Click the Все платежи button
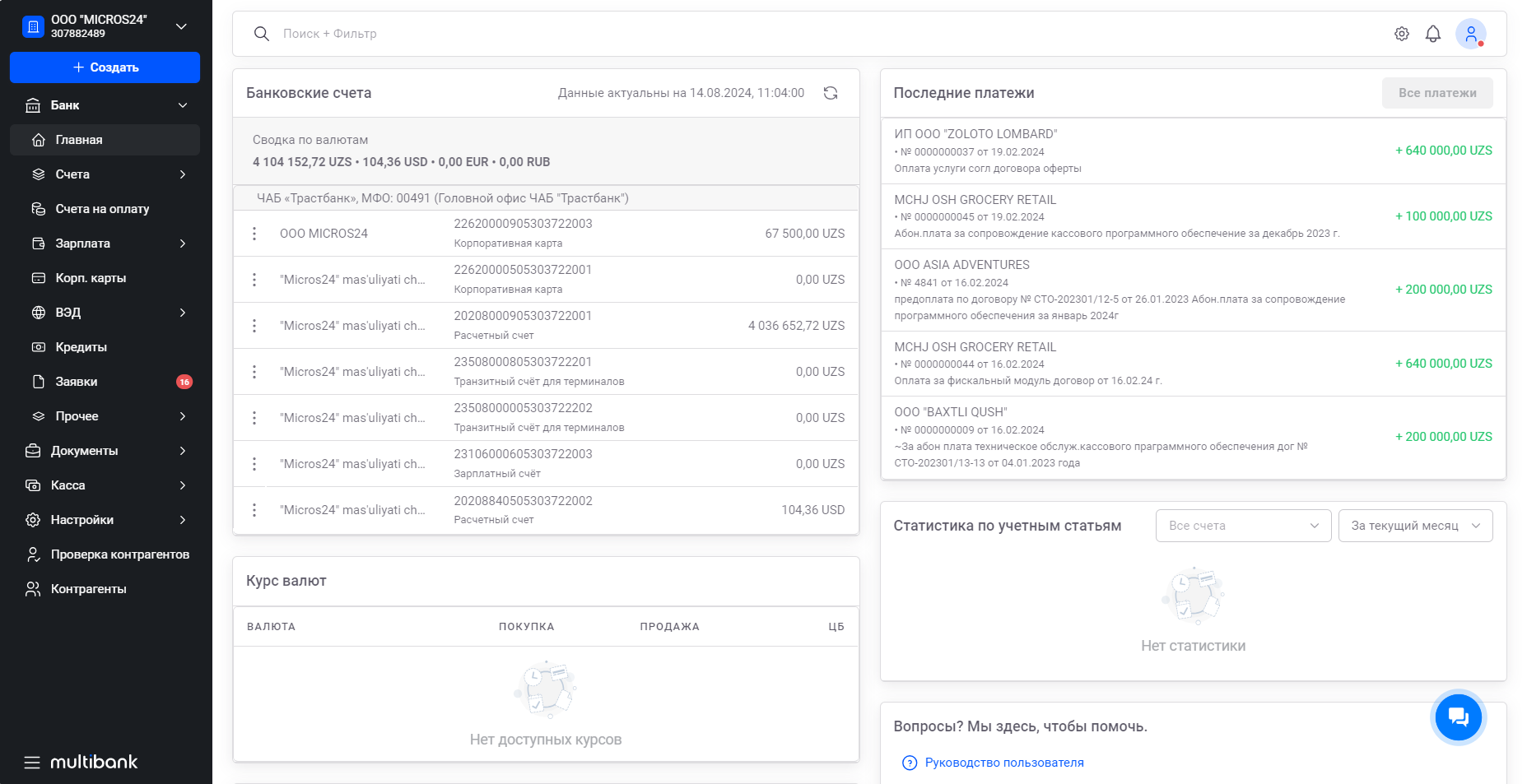 click(x=1436, y=93)
